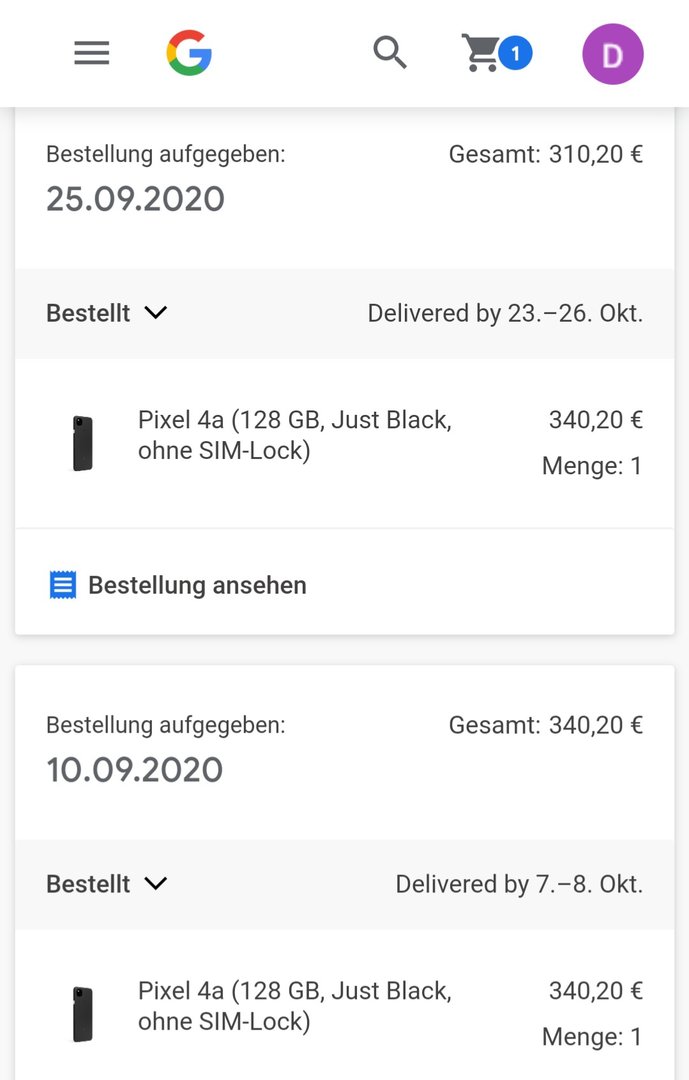This screenshot has height=1080, width=689.
Task: Click Delivered by 7.–8. Okt. text
Action: (519, 884)
